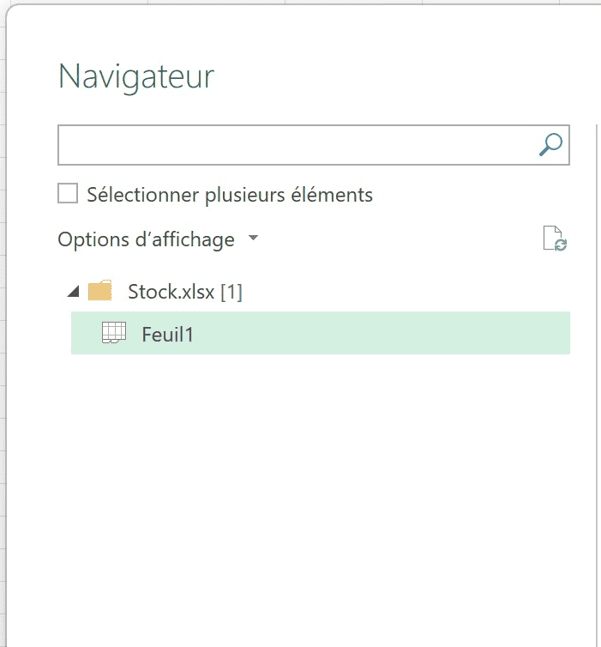Click the Feuil1 table sheet icon
Image resolution: width=601 pixels, height=647 pixels.
coord(115,334)
